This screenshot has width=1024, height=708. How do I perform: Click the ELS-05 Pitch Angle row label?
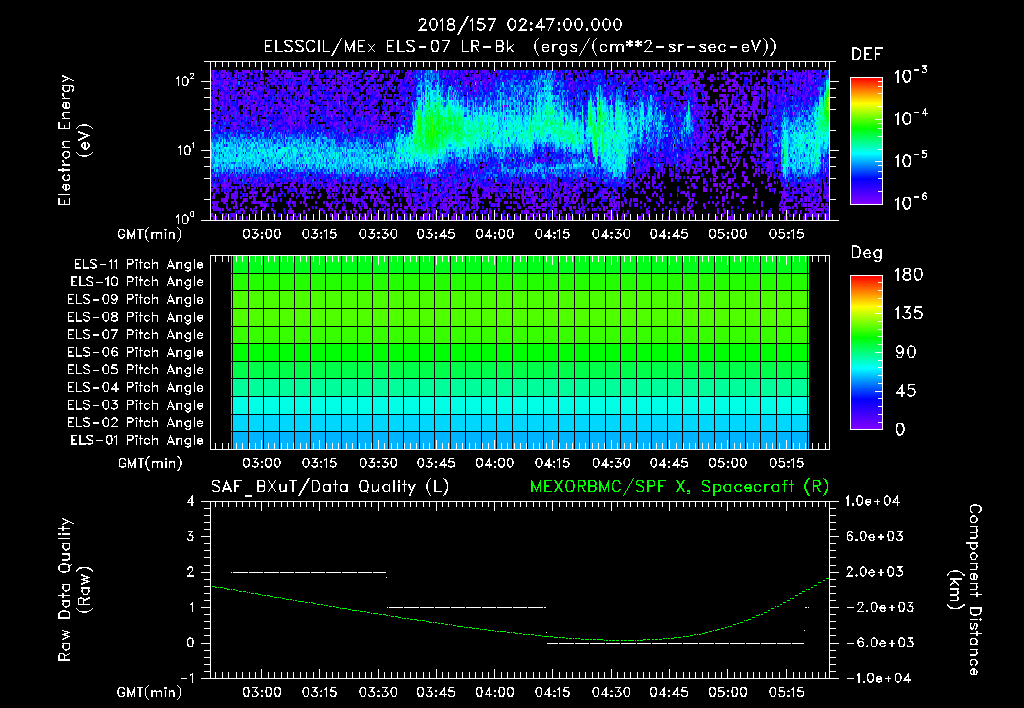point(136,370)
